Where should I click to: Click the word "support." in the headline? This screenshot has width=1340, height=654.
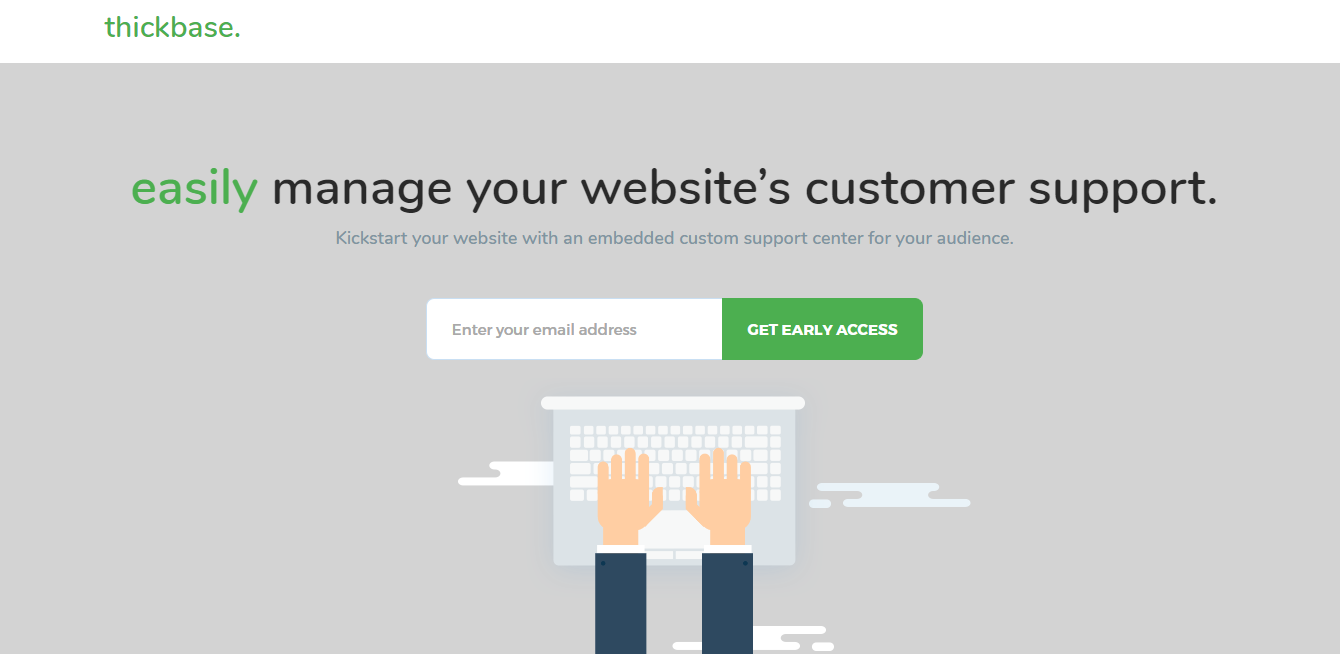click(x=1123, y=190)
